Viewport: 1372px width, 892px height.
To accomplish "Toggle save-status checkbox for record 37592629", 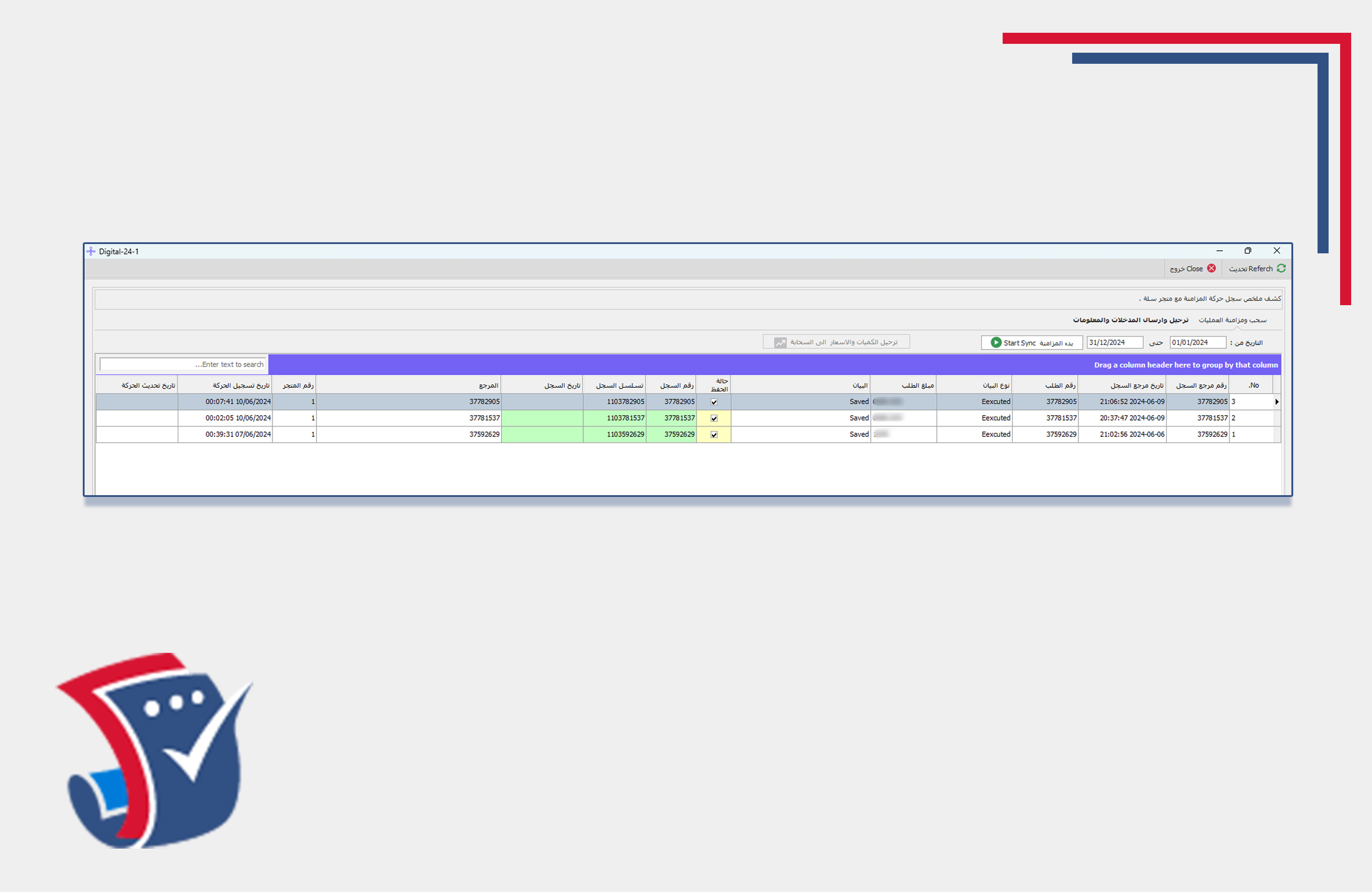I will pos(713,435).
